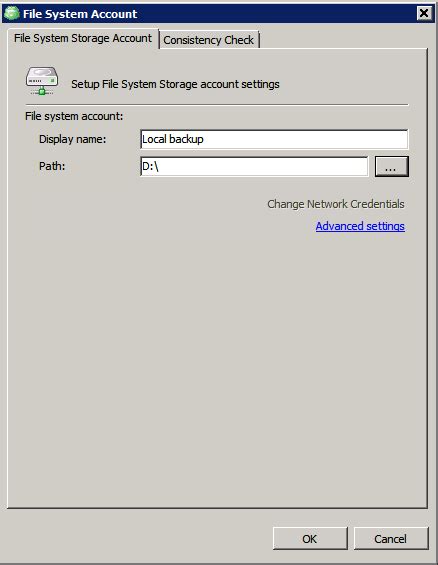The width and height of the screenshot is (438, 565).
Task: Switch to the Consistency Check tab
Action: tap(209, 40)
